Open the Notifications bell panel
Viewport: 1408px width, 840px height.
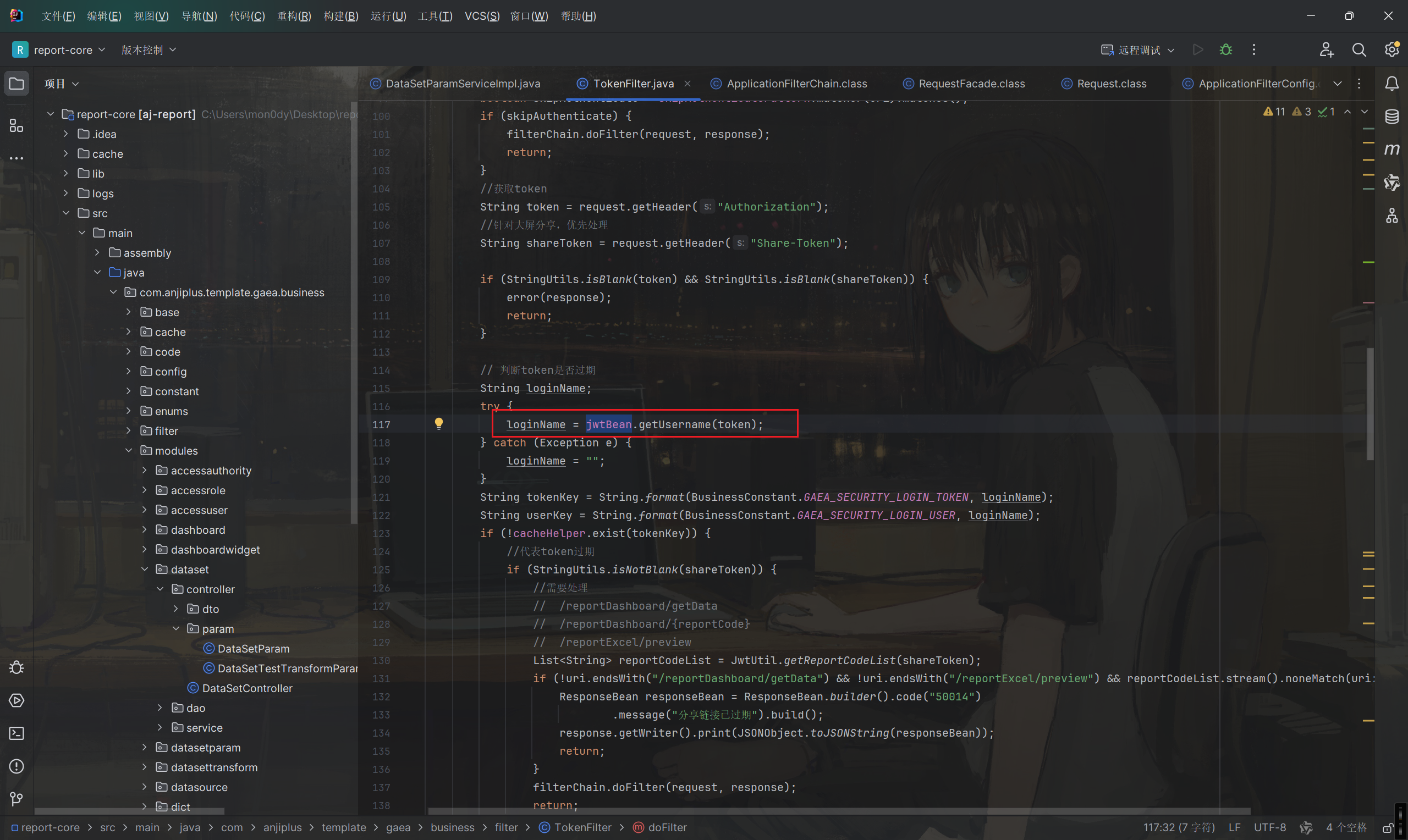coord(1391,84)
